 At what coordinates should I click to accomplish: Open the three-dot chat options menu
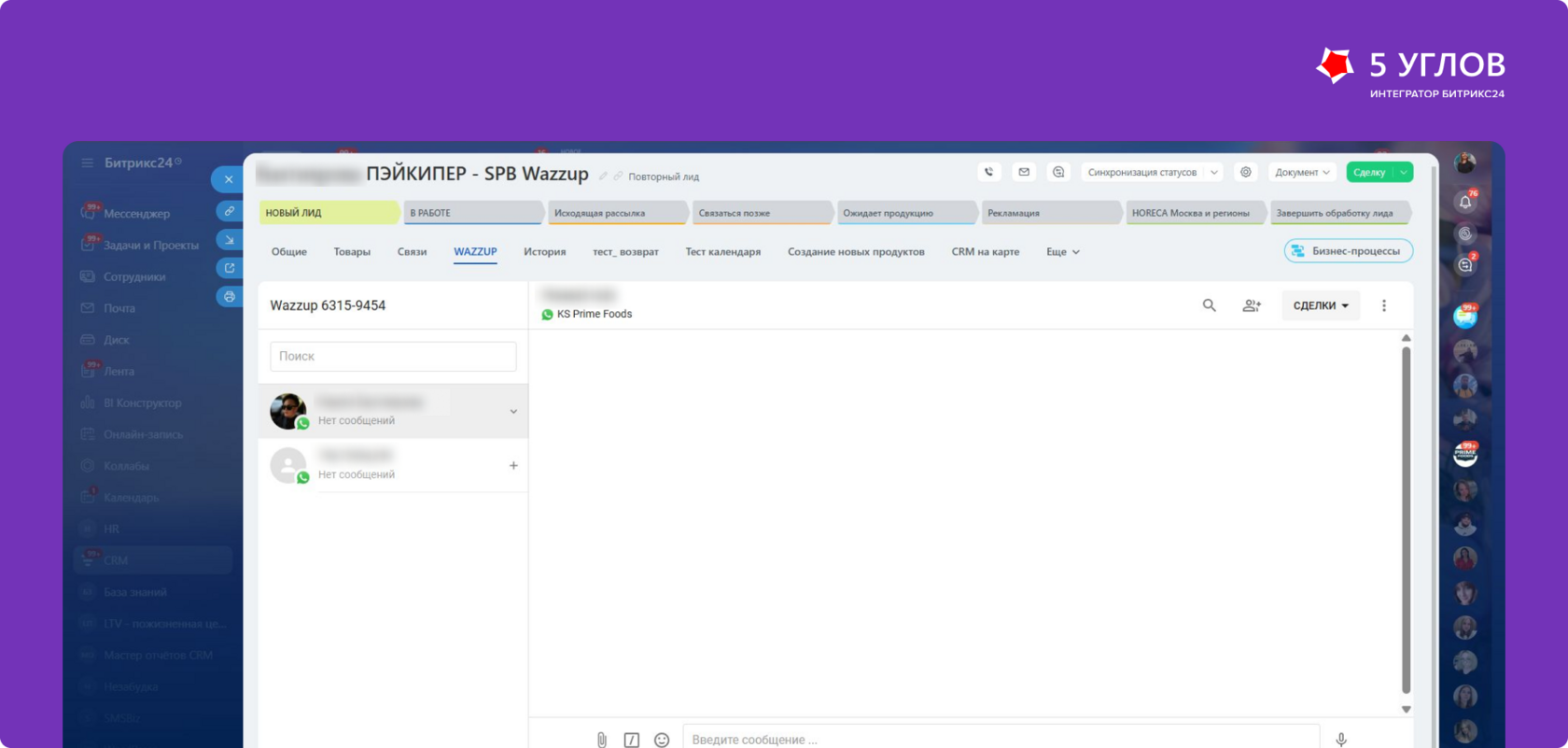click(x=1384, y=305)
